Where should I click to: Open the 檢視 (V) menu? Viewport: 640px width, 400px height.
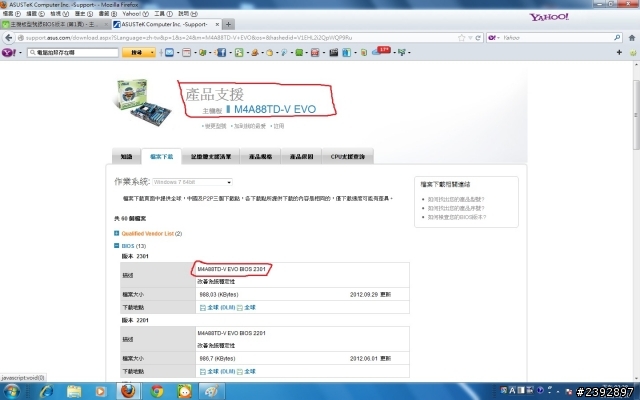(x=59, y=14)
